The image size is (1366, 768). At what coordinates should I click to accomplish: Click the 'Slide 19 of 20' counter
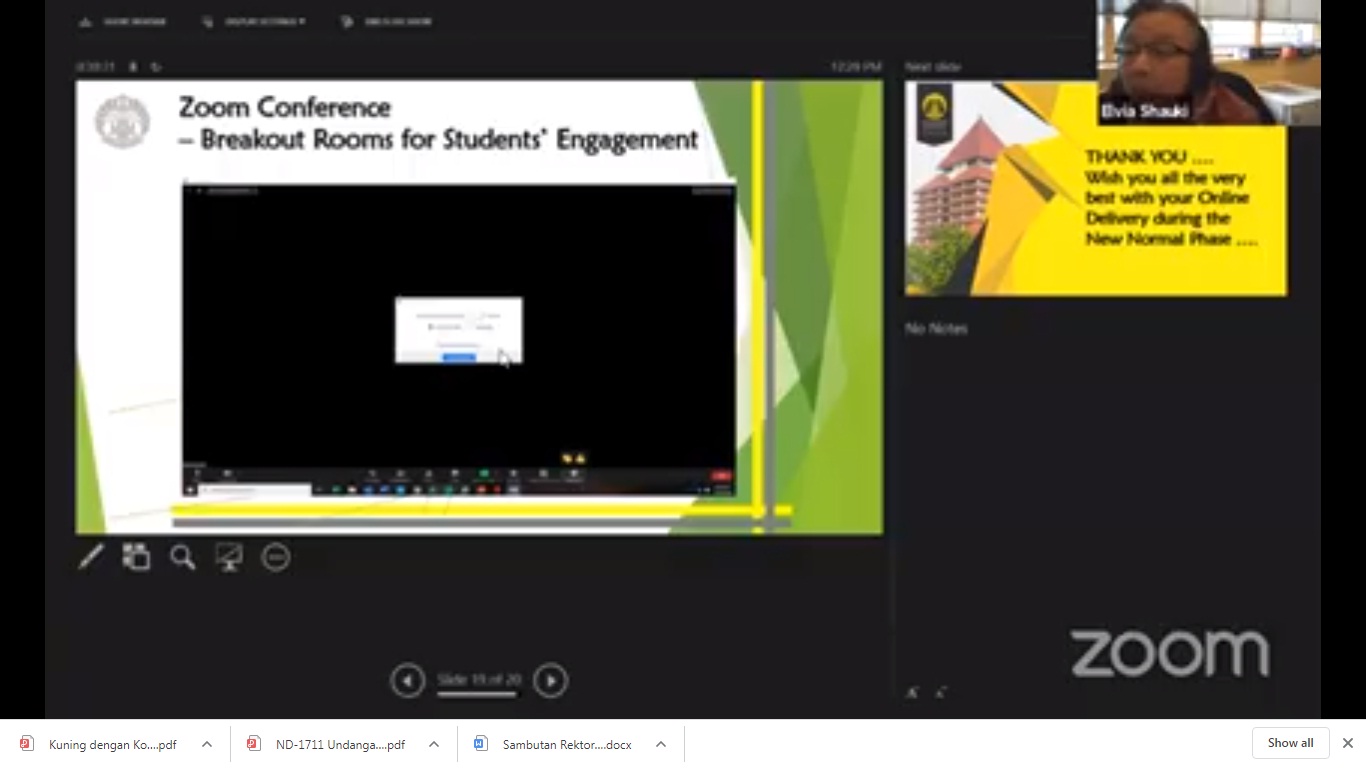pos(479,680)
